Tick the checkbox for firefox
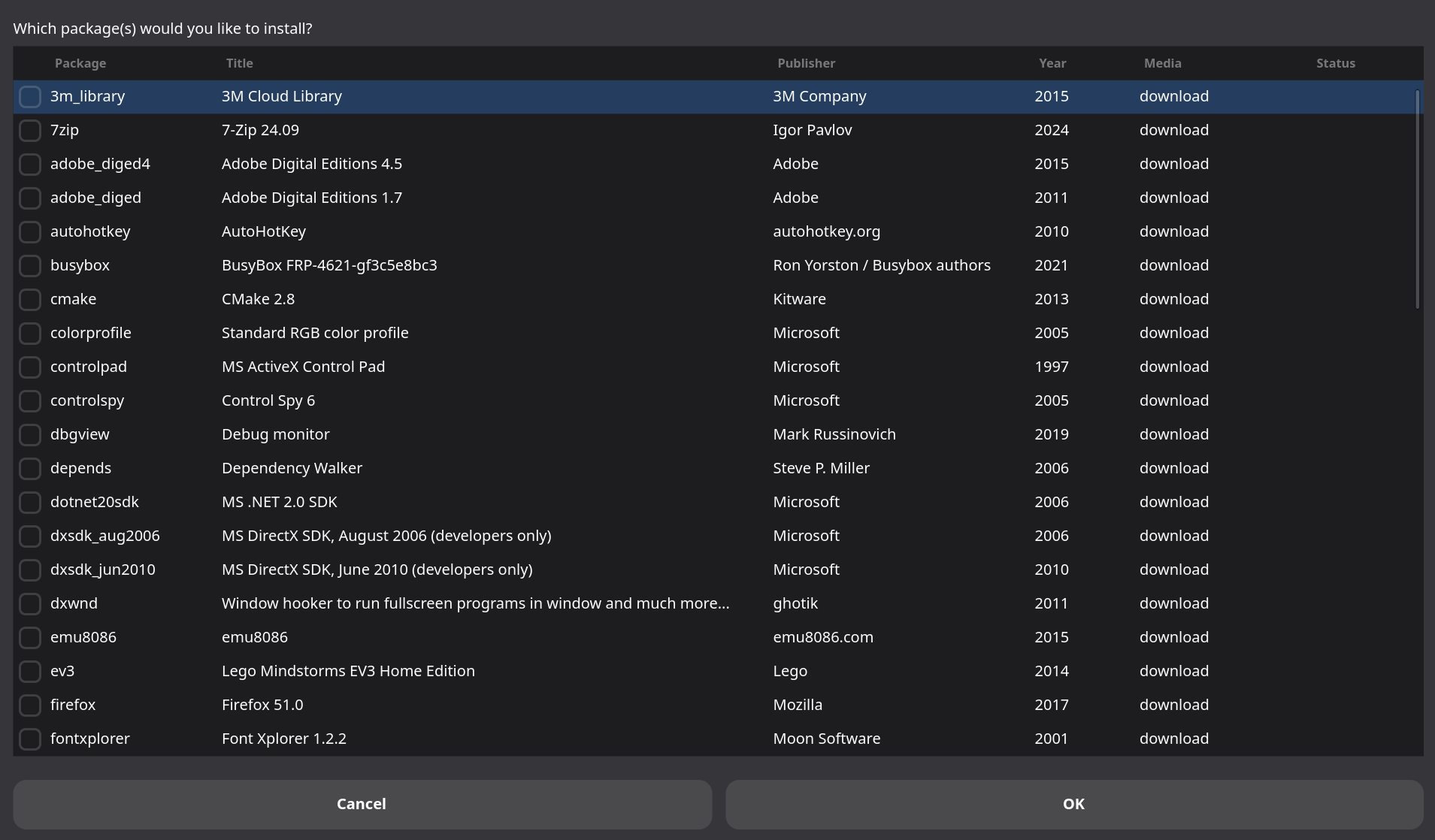Viewport: 1435px width, 840px height. click(30, 706)
